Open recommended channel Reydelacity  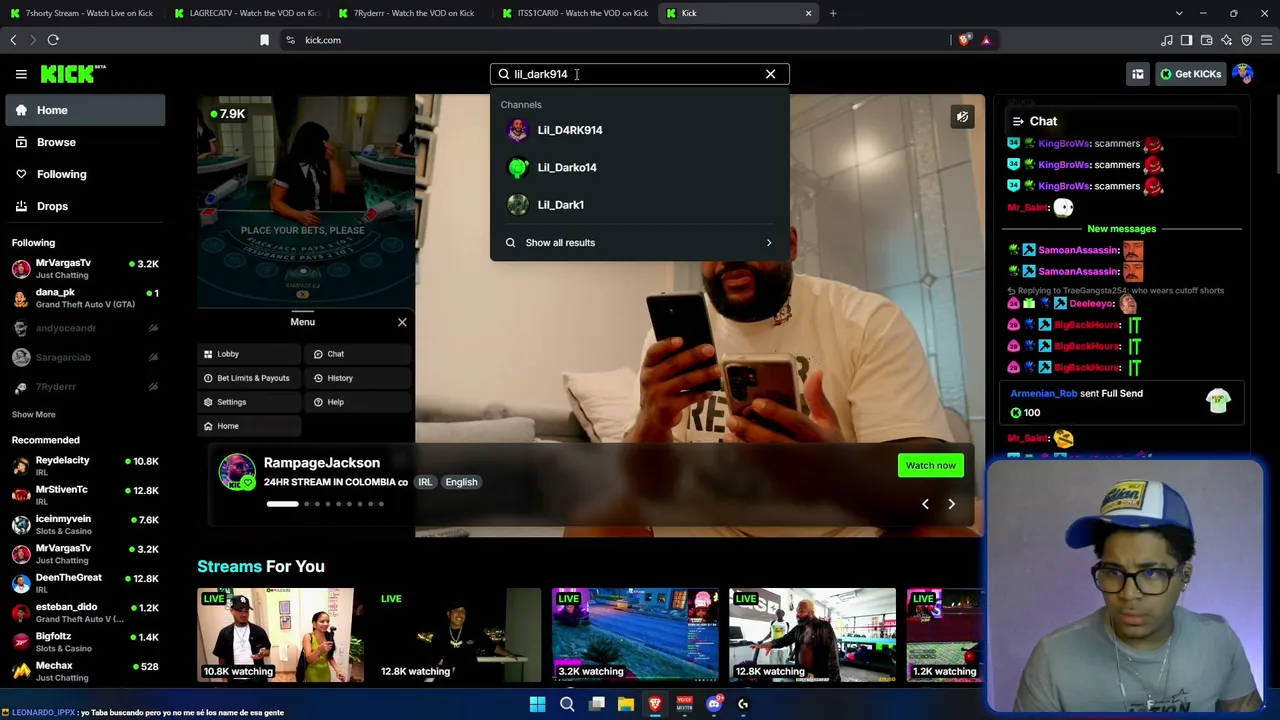(x=85, y=466)
